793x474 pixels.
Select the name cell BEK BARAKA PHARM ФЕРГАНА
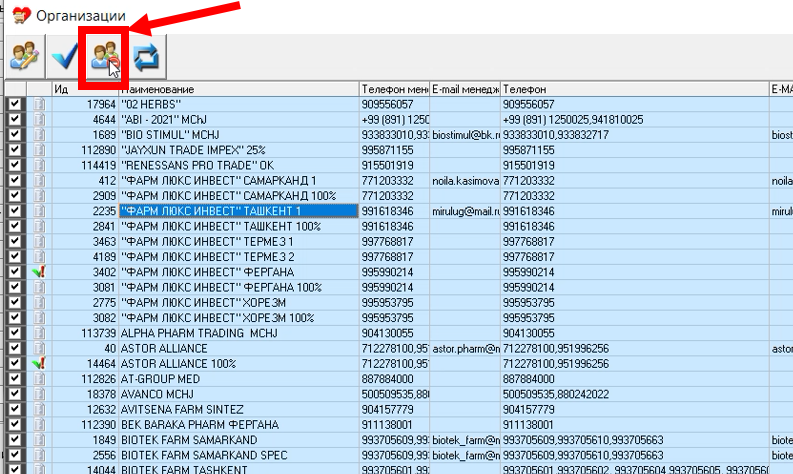point(239,424)
